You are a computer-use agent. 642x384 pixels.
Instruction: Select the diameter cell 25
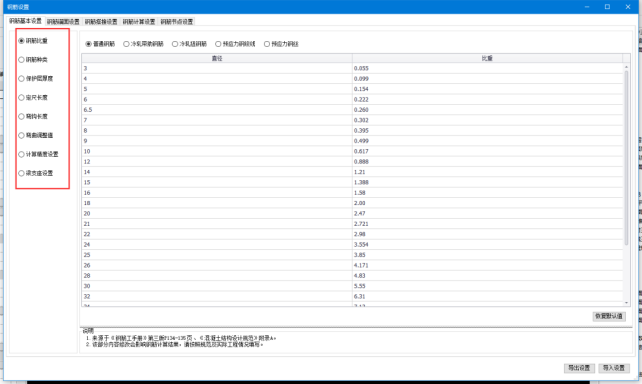point(217,255)
